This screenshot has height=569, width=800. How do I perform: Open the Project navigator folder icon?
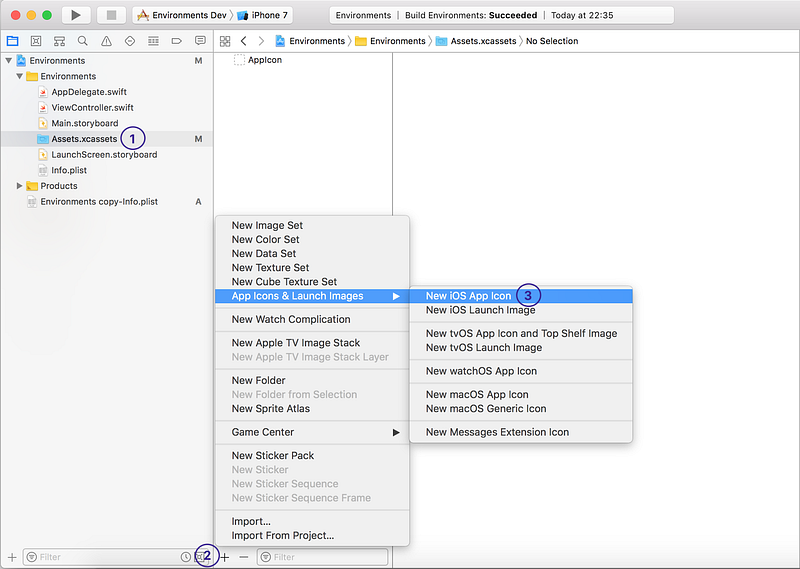click(12, 41)
